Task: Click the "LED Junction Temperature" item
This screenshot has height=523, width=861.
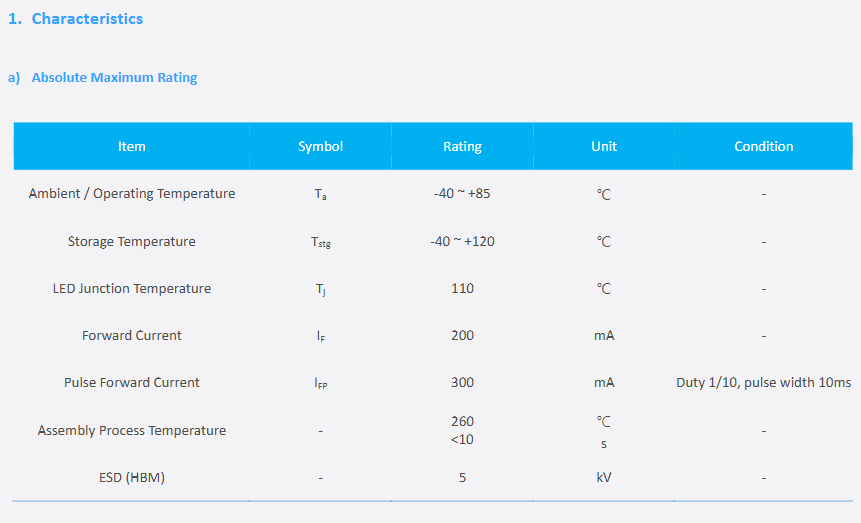Action: 132,289
